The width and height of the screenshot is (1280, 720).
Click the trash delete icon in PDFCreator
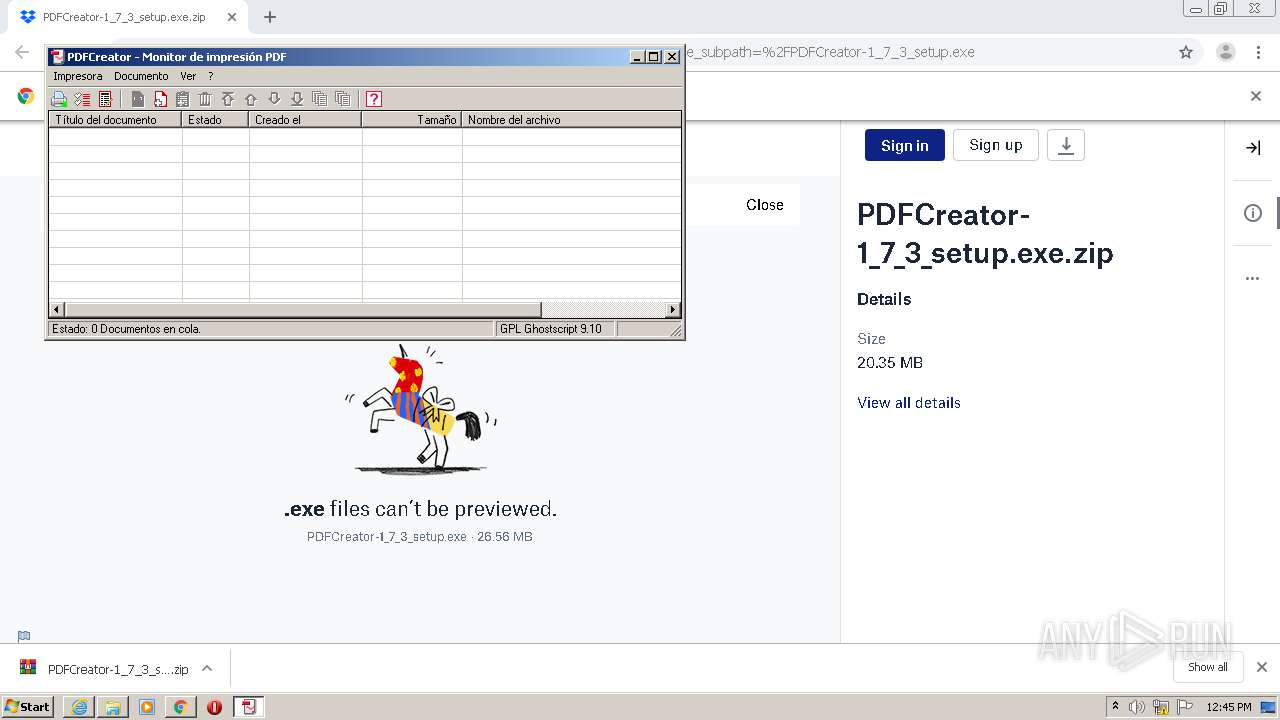(205, 99)
